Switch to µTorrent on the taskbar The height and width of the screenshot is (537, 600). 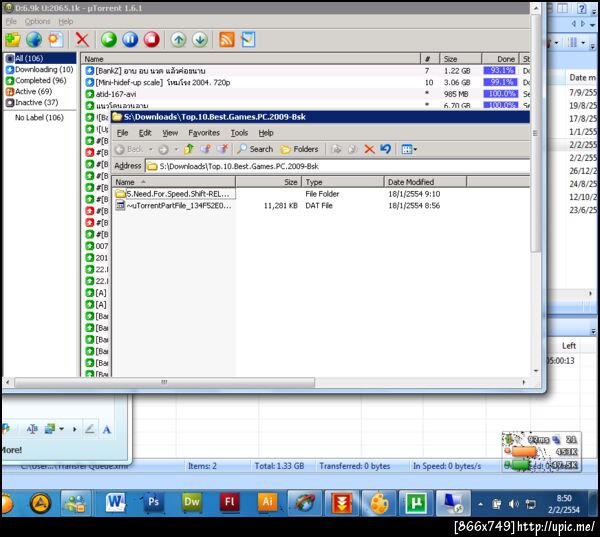point(416,502)
